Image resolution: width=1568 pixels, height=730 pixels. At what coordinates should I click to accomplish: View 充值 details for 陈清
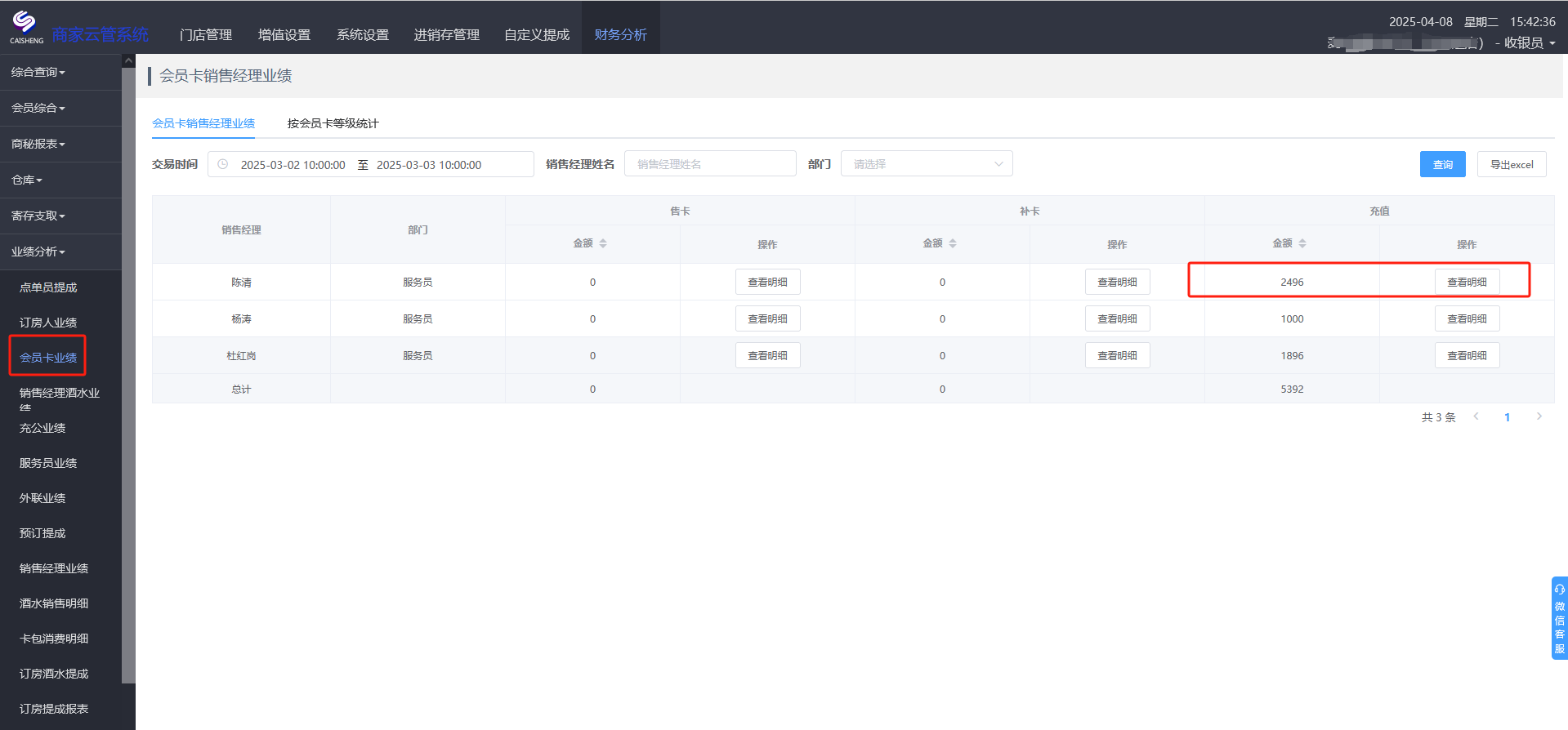tap(1467, 282)
